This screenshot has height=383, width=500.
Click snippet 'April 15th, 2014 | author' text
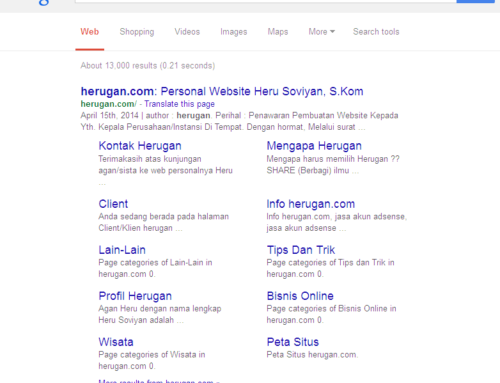[x=125, y=115]
